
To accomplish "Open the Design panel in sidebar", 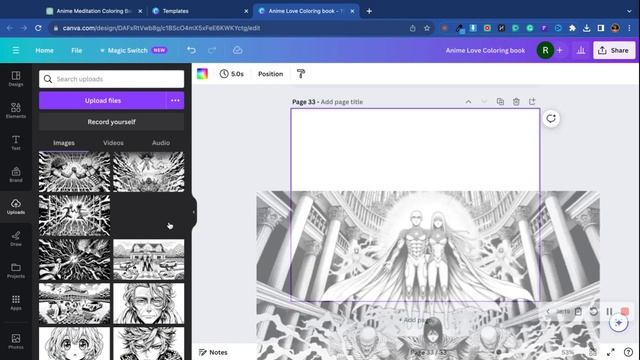I will pyautogui.click(x=16, y=78).
